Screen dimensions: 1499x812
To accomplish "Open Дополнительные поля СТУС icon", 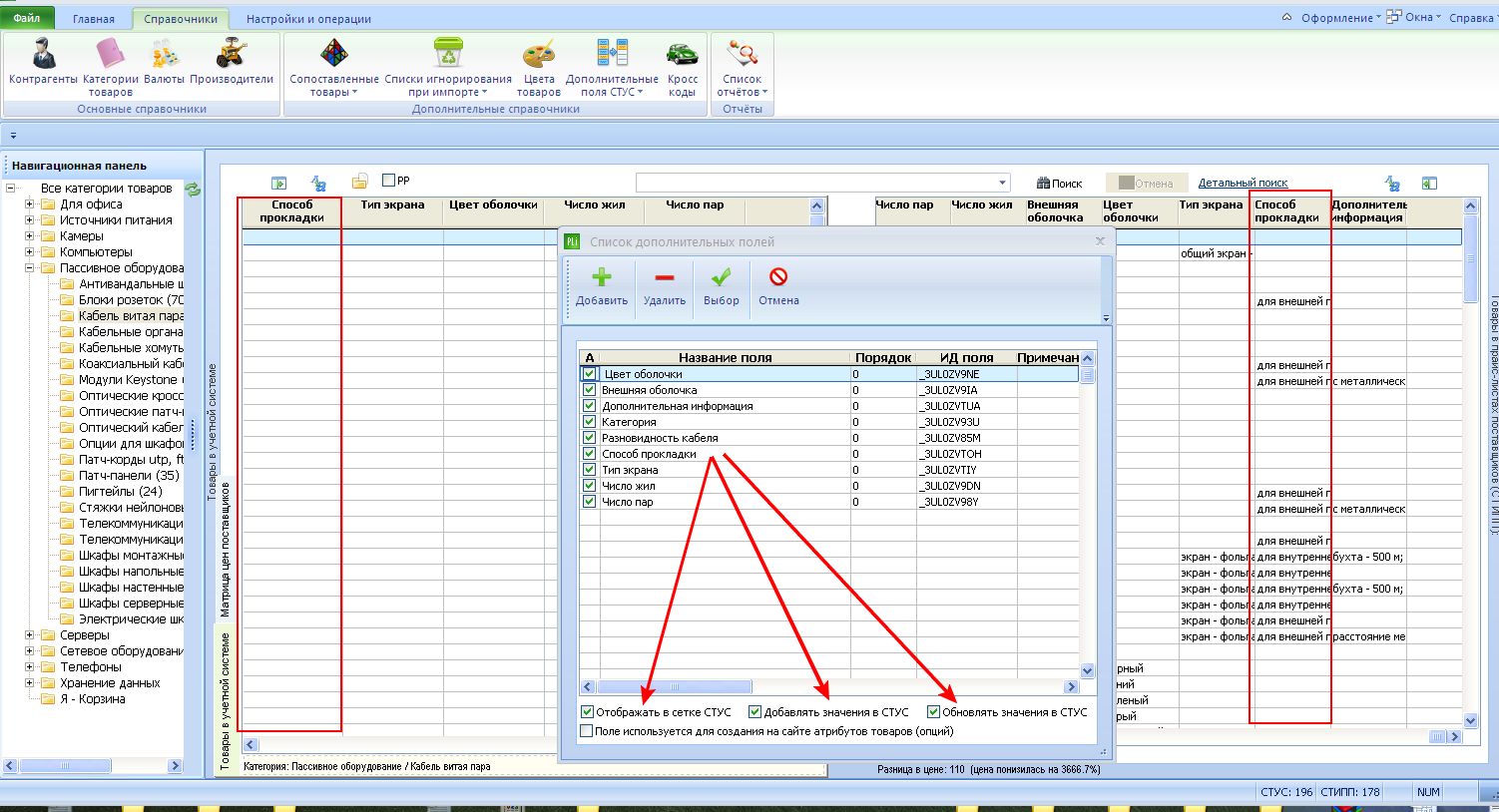I will 612,53.
